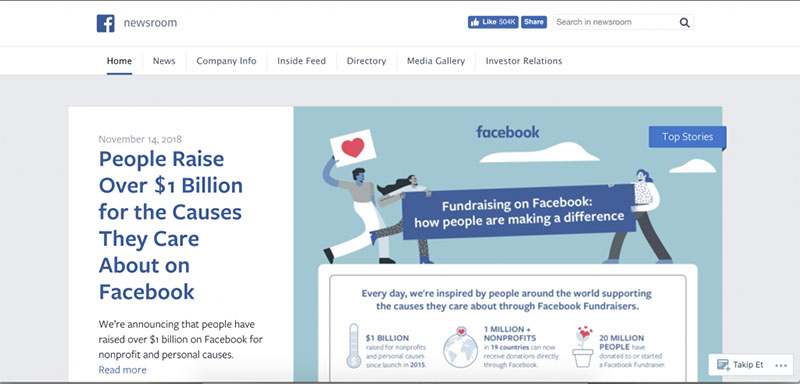Click the globe icon in the infographic
The height and width of the screenshot is (384, 800).
click(460, 347)
